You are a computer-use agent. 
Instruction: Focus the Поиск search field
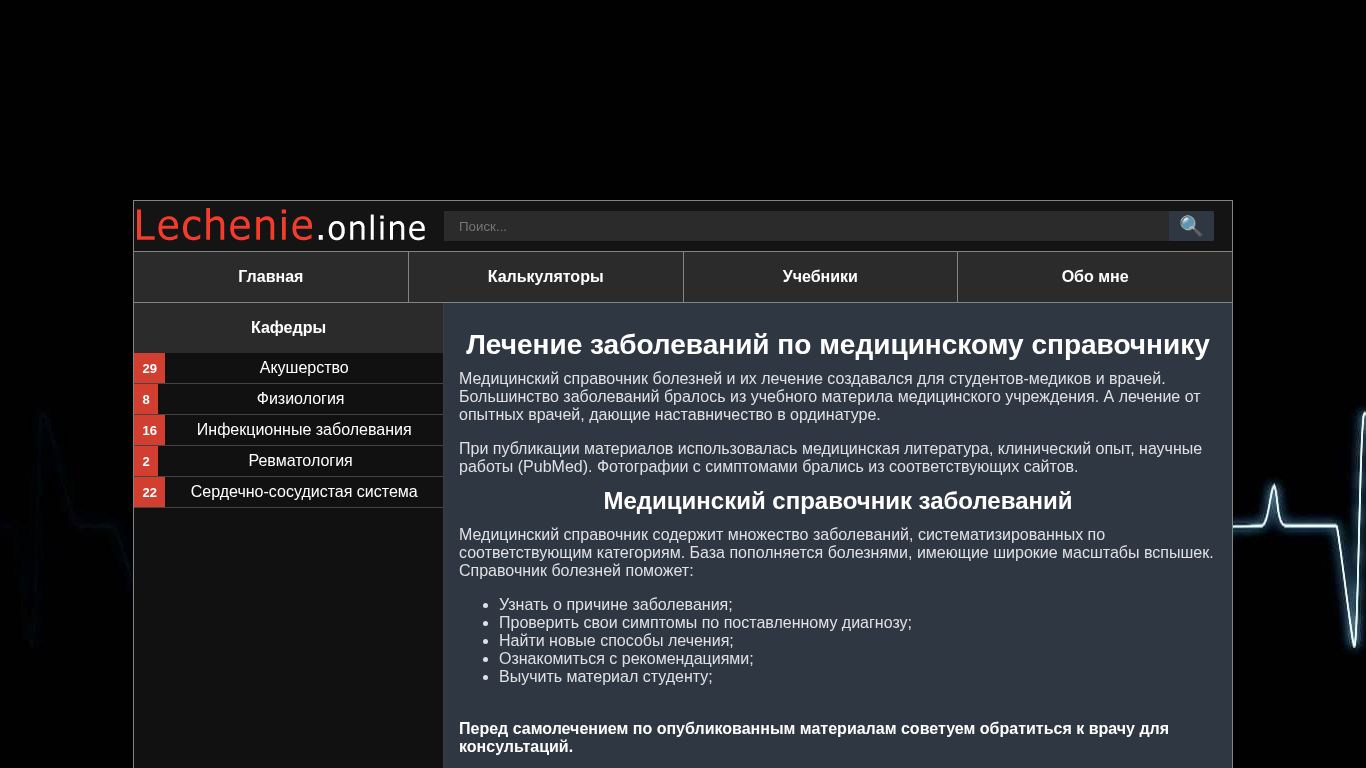coord(806,226)
